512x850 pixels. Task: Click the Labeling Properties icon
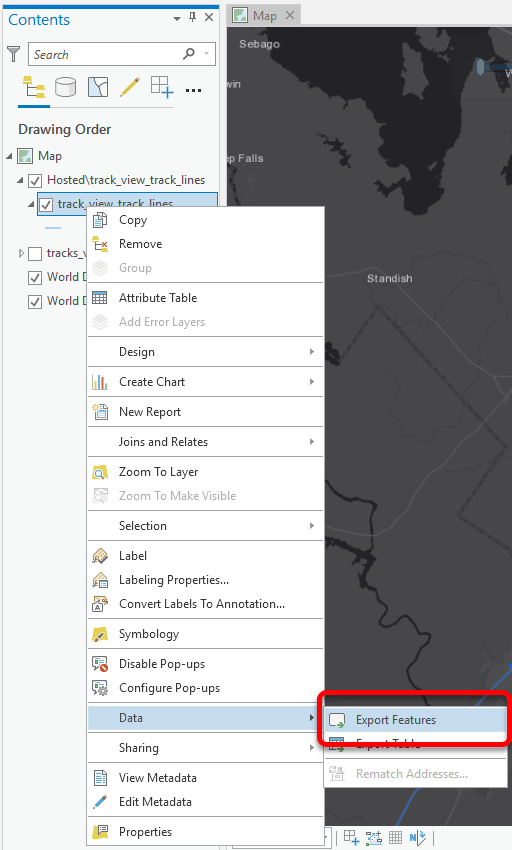point(100,580)
